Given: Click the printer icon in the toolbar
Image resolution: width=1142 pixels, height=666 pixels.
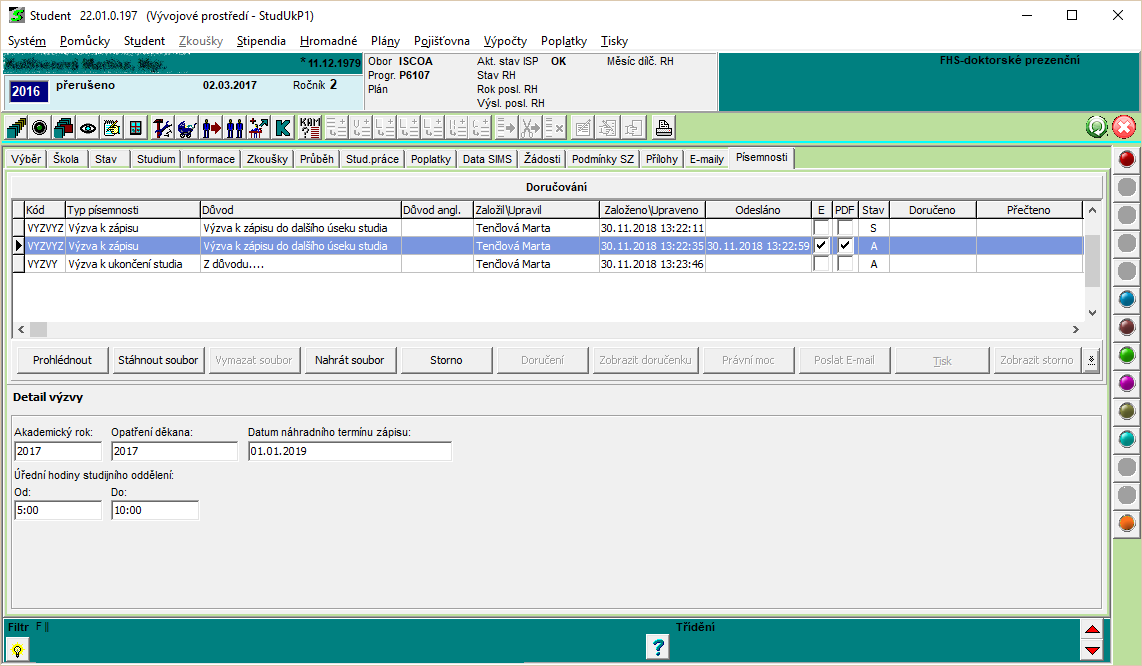Looking at the screenshot, I should coord(663,128).
